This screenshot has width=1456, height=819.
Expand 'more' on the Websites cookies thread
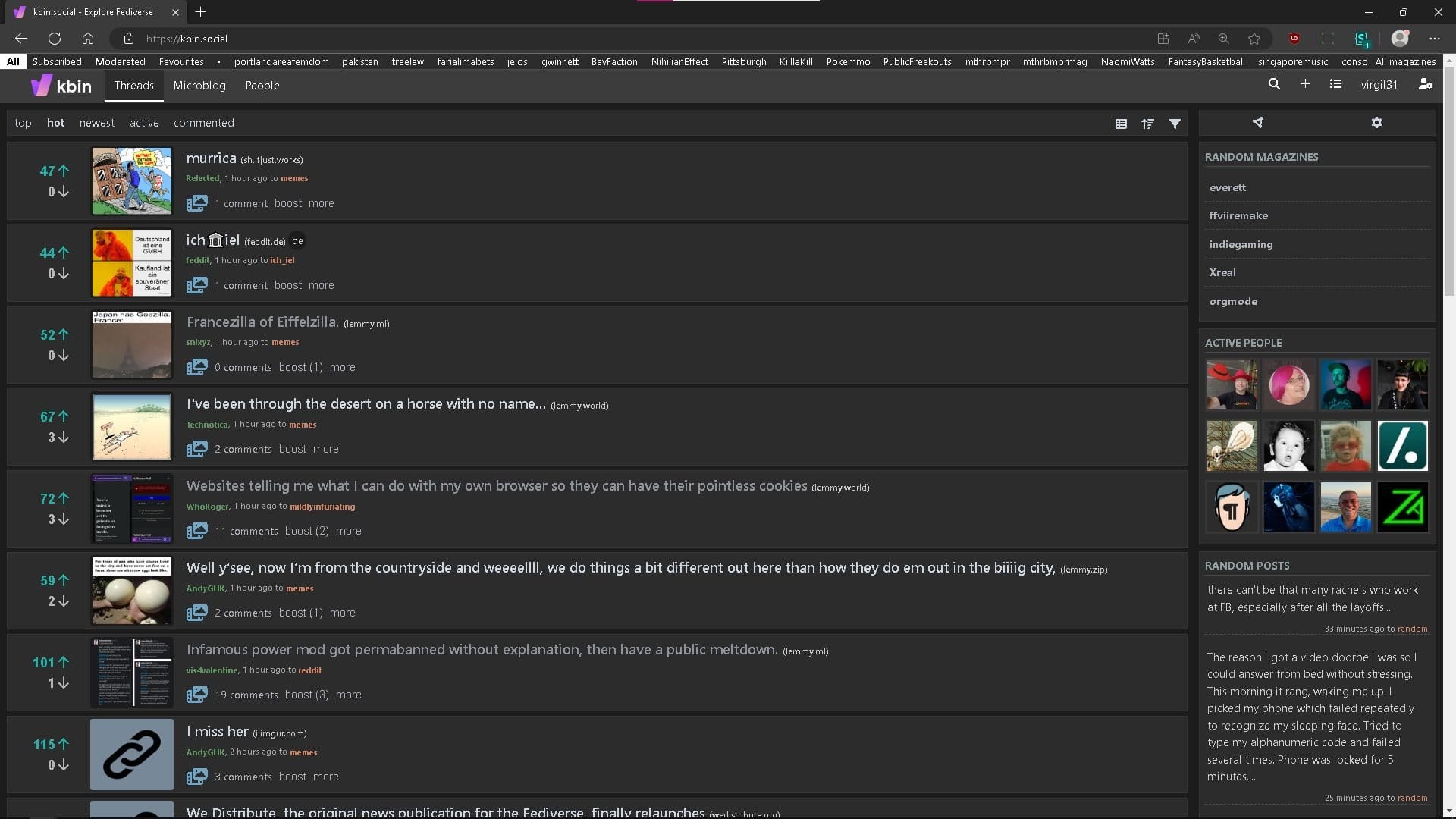[348, 531]
